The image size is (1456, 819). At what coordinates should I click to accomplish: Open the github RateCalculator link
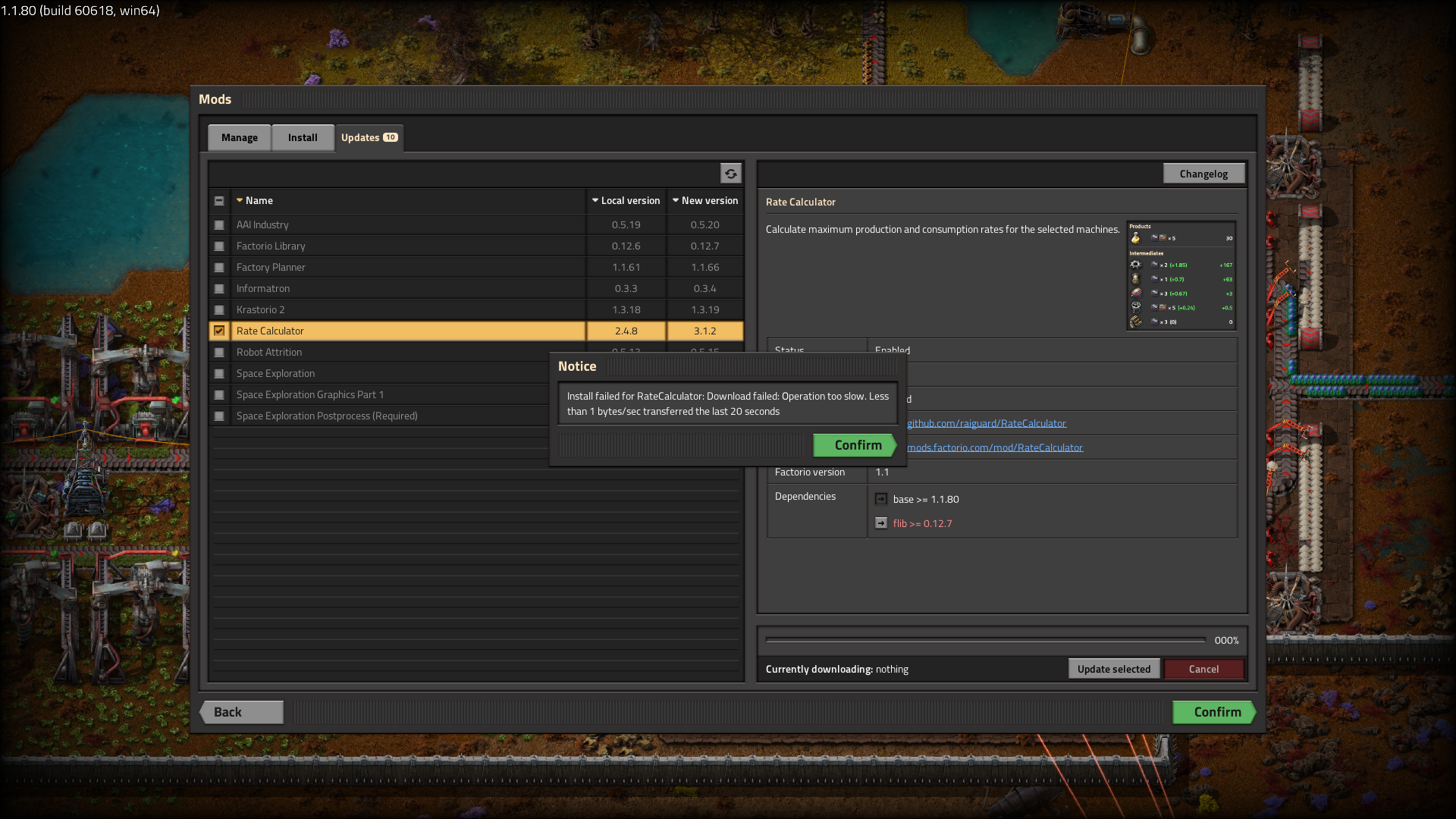[987, 423]
